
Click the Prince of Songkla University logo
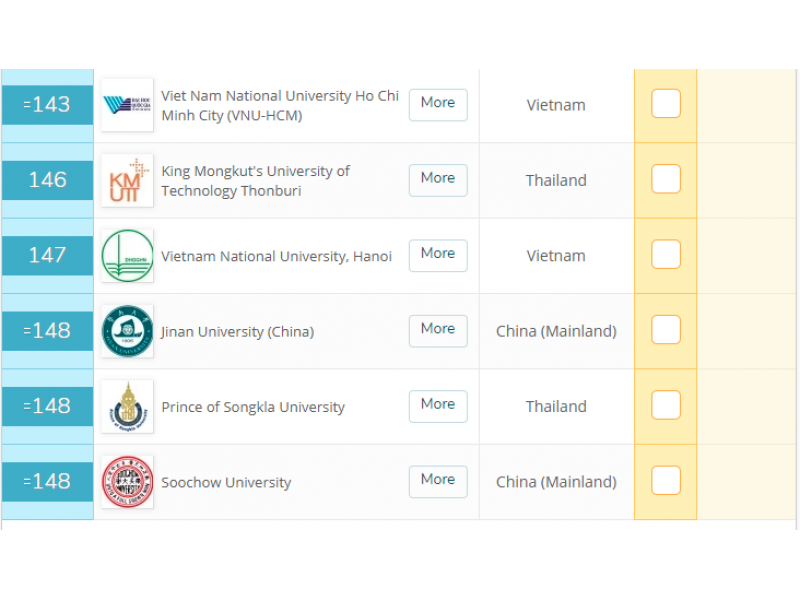[126, 406]
